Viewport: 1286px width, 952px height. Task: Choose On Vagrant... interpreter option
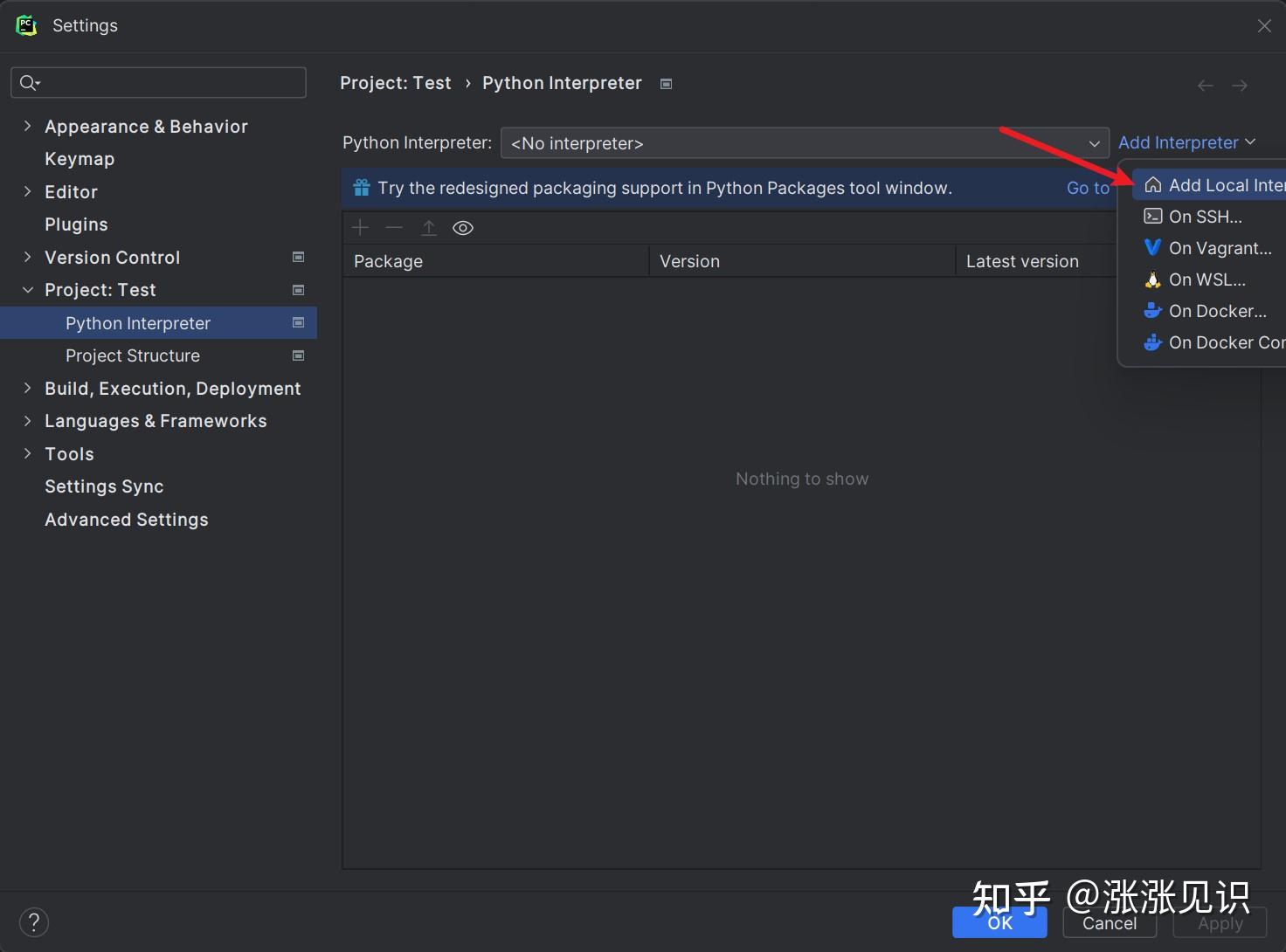[x=1209, y=248]
